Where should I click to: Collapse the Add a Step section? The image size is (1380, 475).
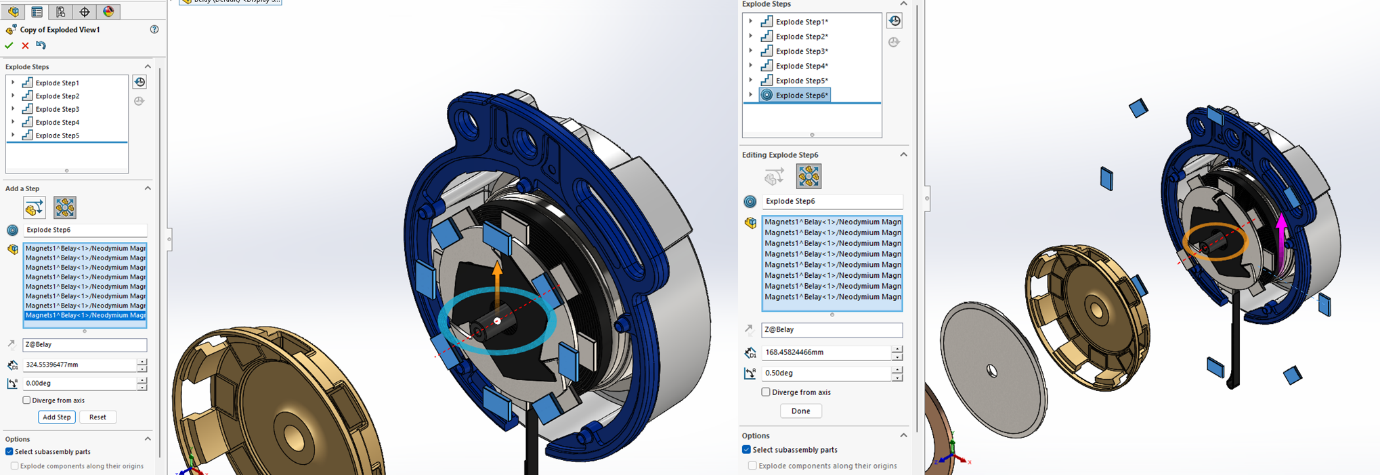[x=148, y=188]
